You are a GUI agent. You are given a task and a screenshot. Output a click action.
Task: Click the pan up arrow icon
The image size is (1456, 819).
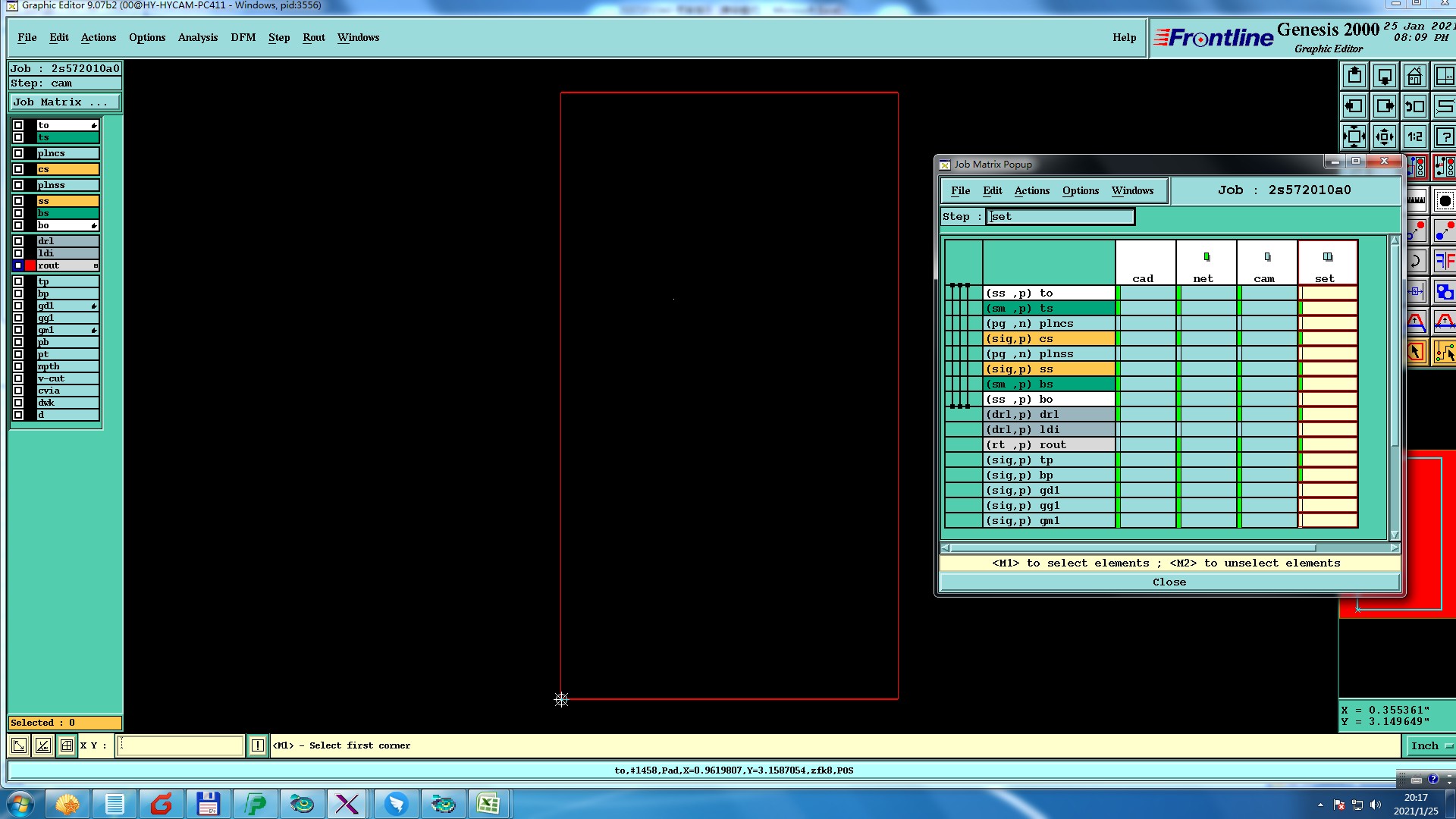coord(1354,77)
